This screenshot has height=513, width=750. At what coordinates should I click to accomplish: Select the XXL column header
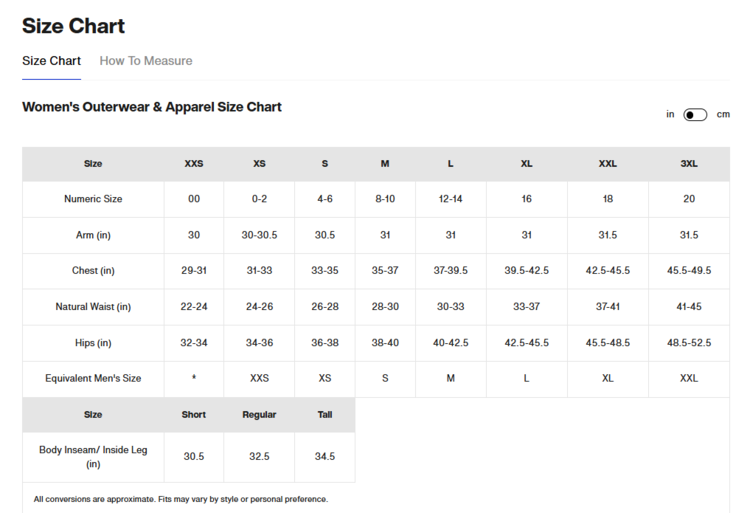tap(608, 164)
